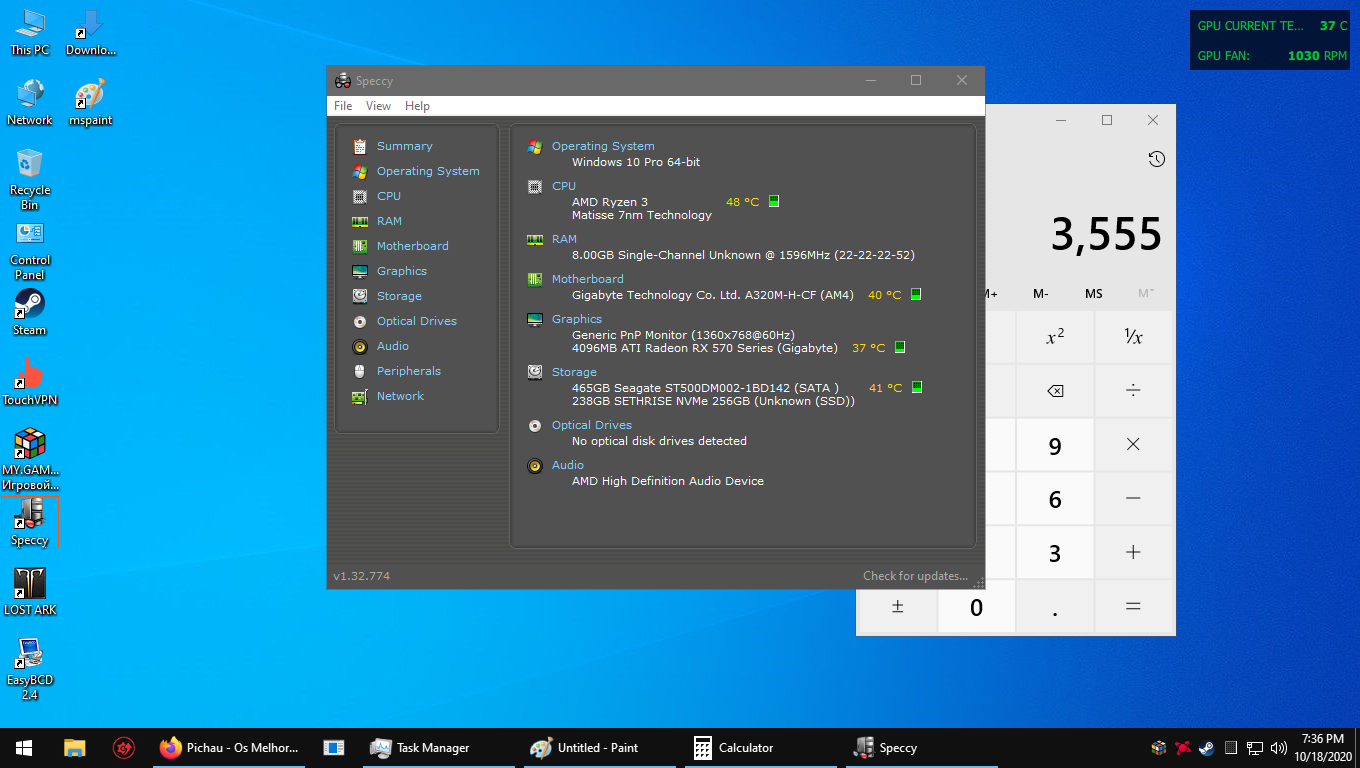The width and height of the screenshot is (1360, 768).
Task: Open the Calculator history panel
Action: (x=1157, y=159)
